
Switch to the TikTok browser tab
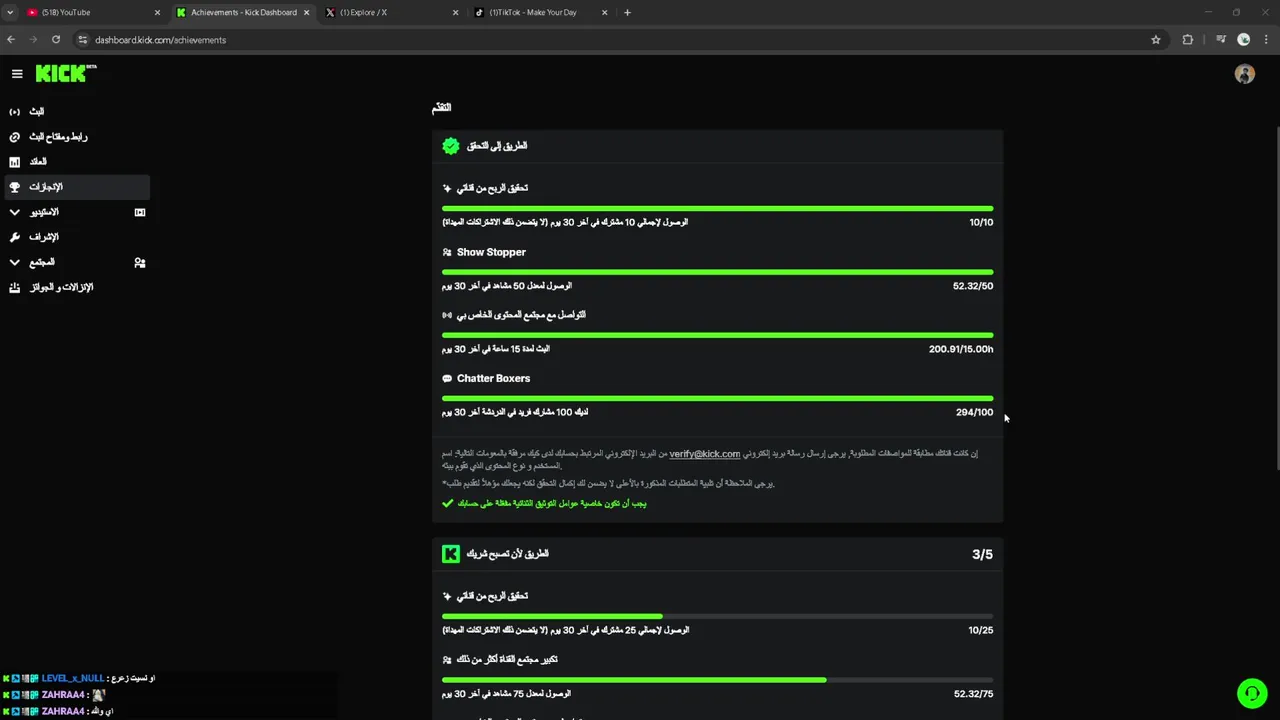tap(535, 13)
